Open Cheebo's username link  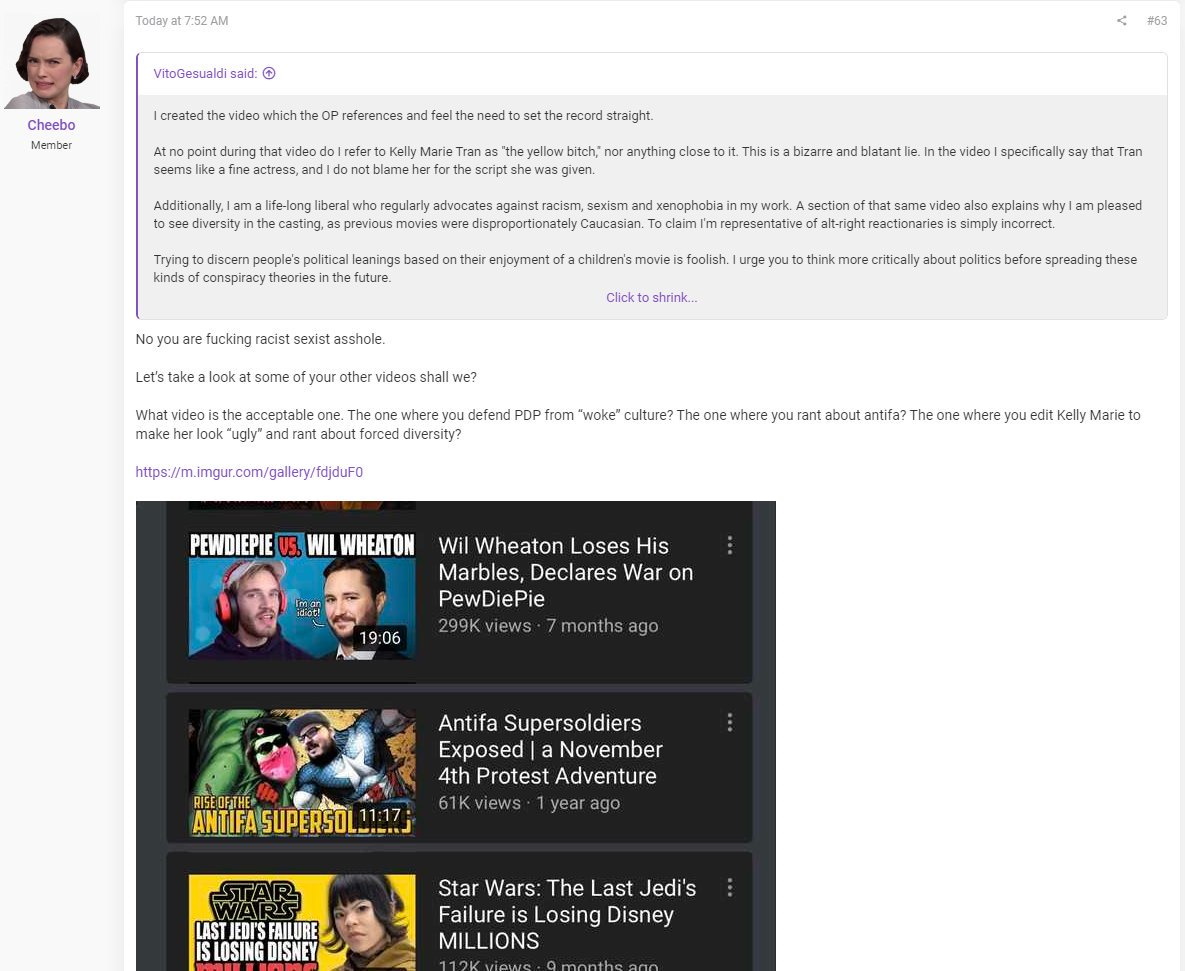point(51,125)
